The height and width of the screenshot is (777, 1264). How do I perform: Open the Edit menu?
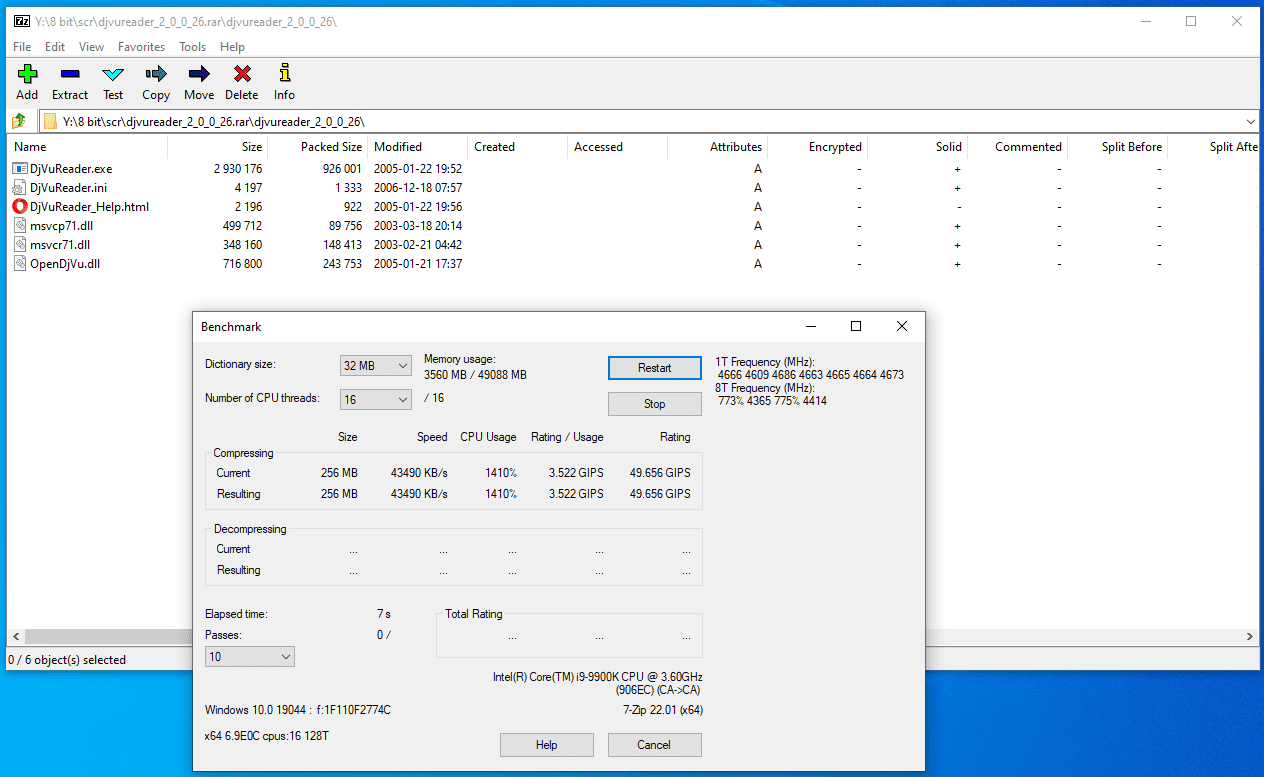click(x=55, y=47)
